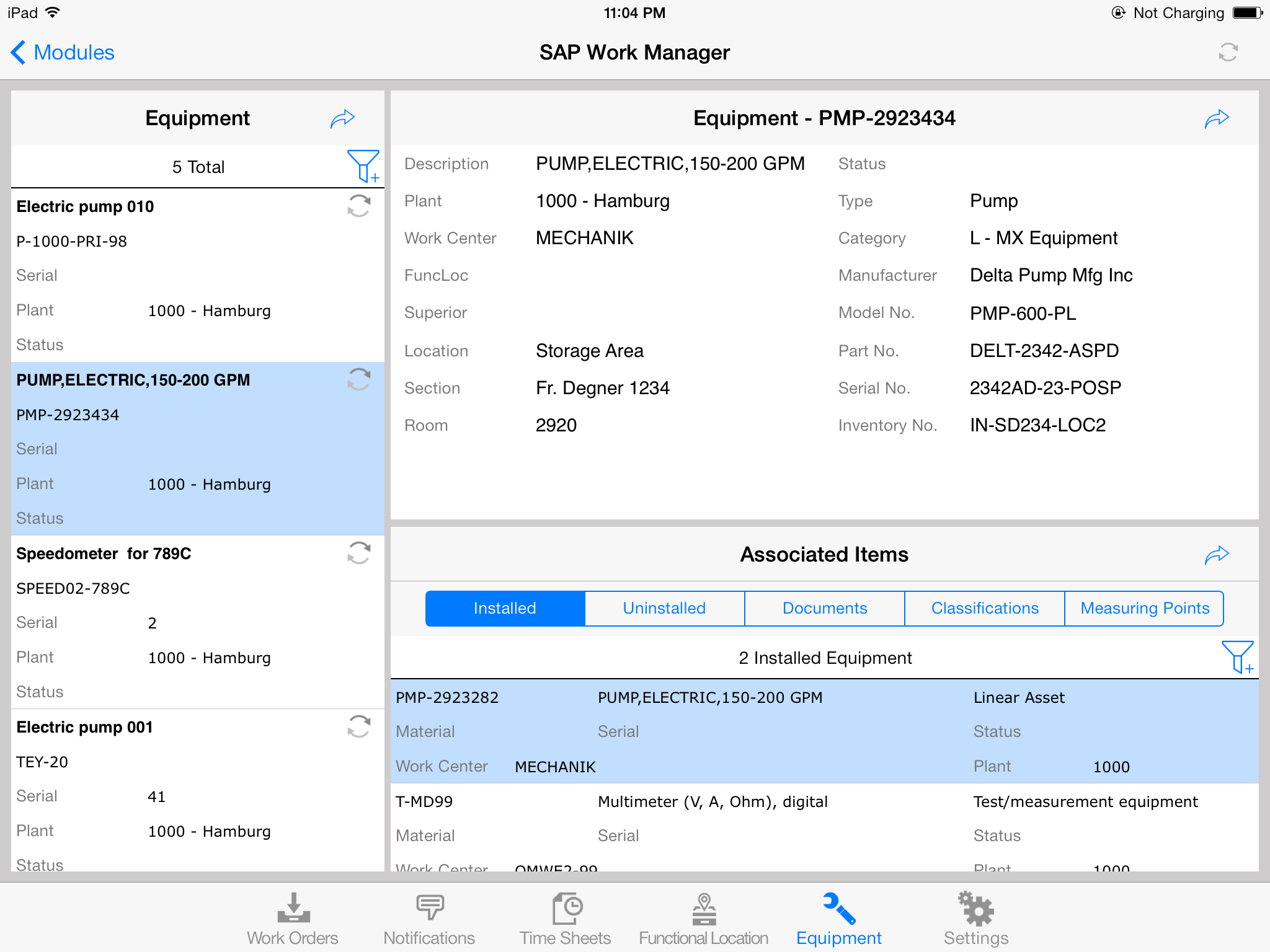Viewport: 1270px width, 952px height.
Task: Tap the sync icon in top navigation bar
Action: pyautogui.click(x=1227, y=53)
